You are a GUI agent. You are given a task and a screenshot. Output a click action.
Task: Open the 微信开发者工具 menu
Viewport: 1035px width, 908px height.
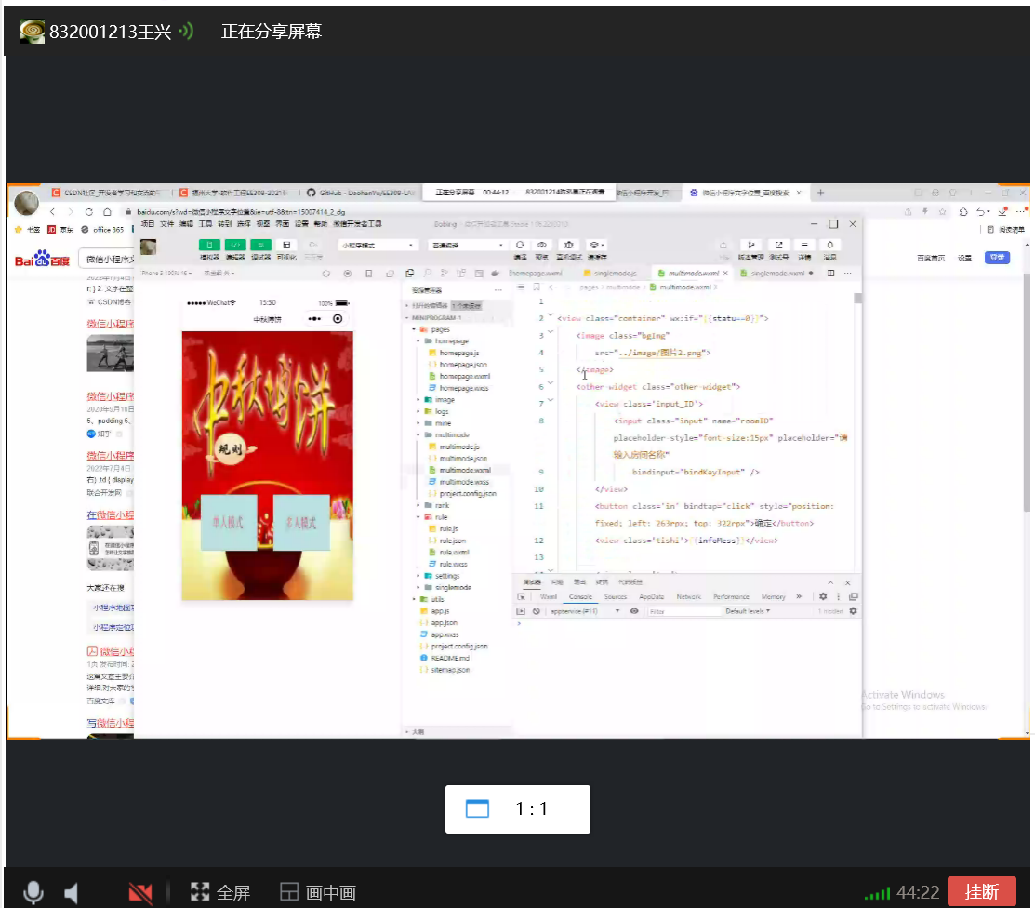pos(357,224)
